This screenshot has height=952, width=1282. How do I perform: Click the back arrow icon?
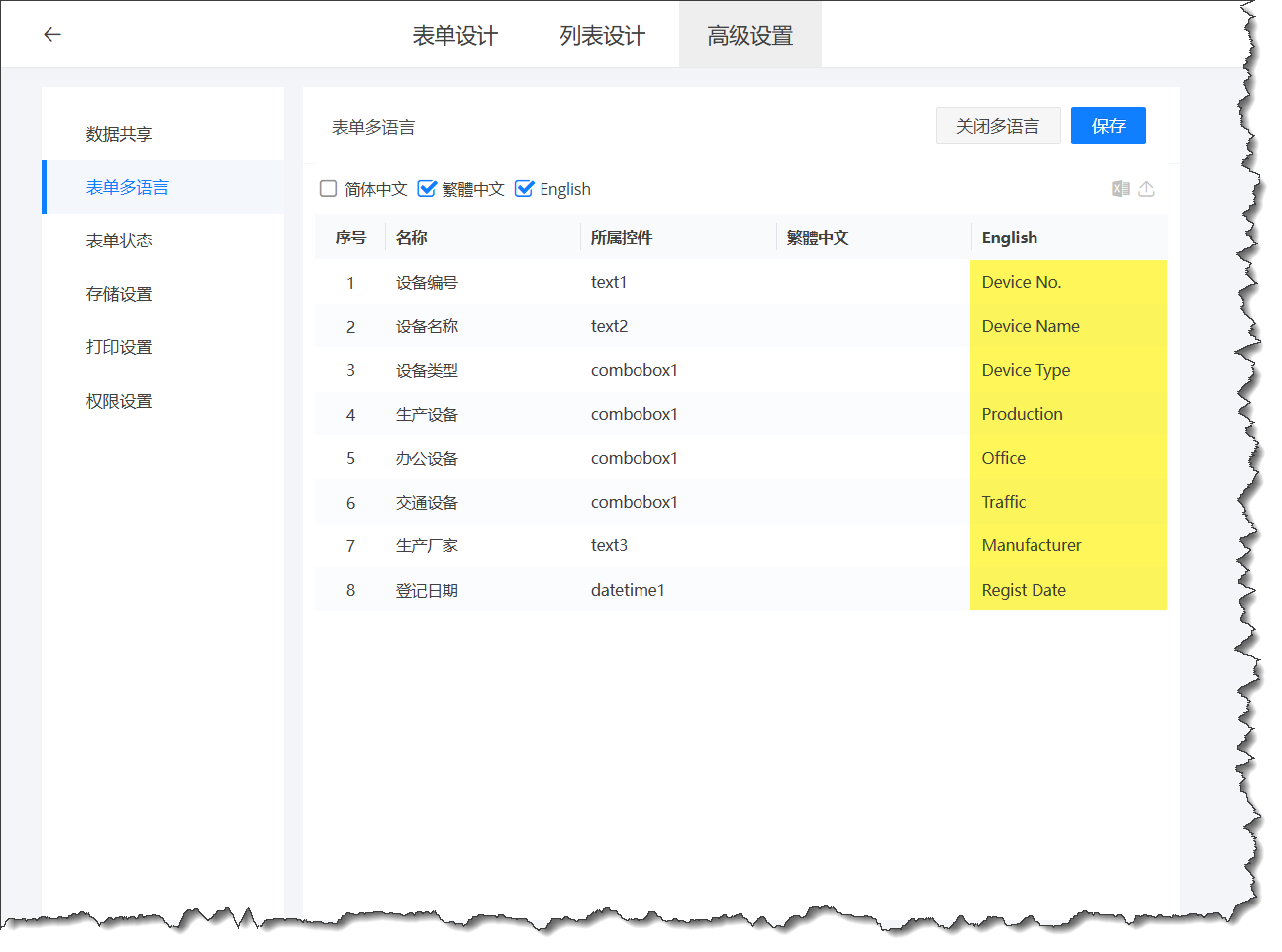click(52, 35)
